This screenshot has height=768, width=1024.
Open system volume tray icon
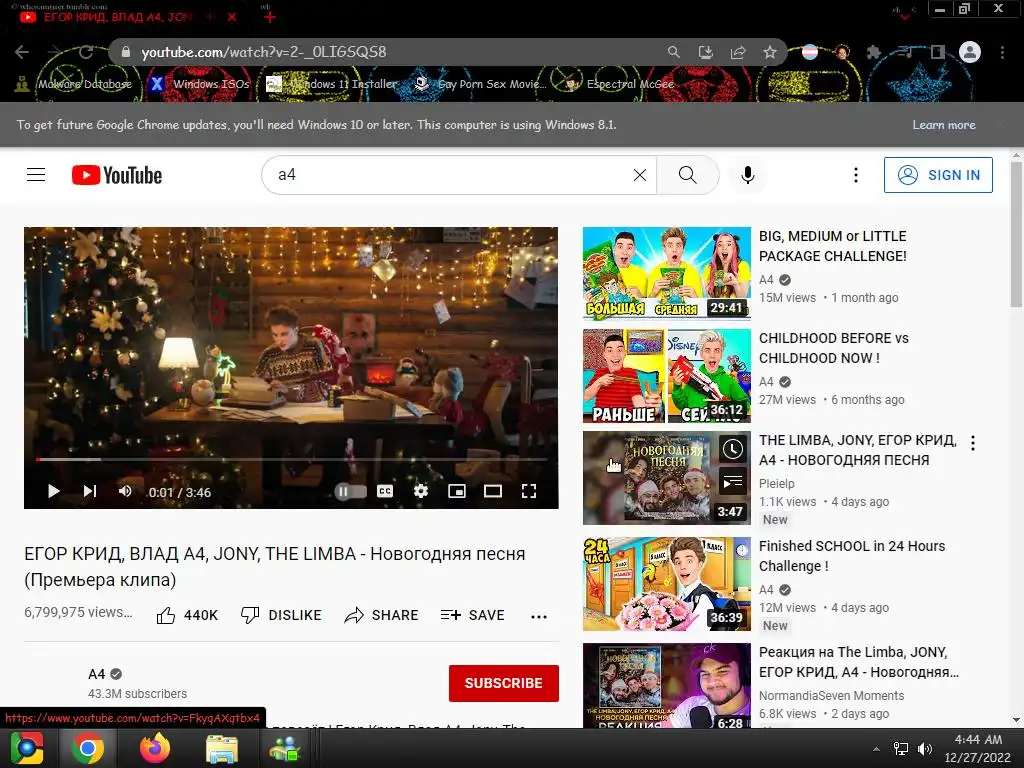pos(925,749)
